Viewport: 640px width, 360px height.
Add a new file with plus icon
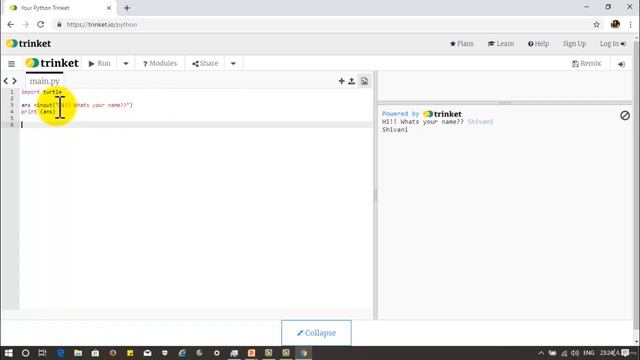[342, 81]
